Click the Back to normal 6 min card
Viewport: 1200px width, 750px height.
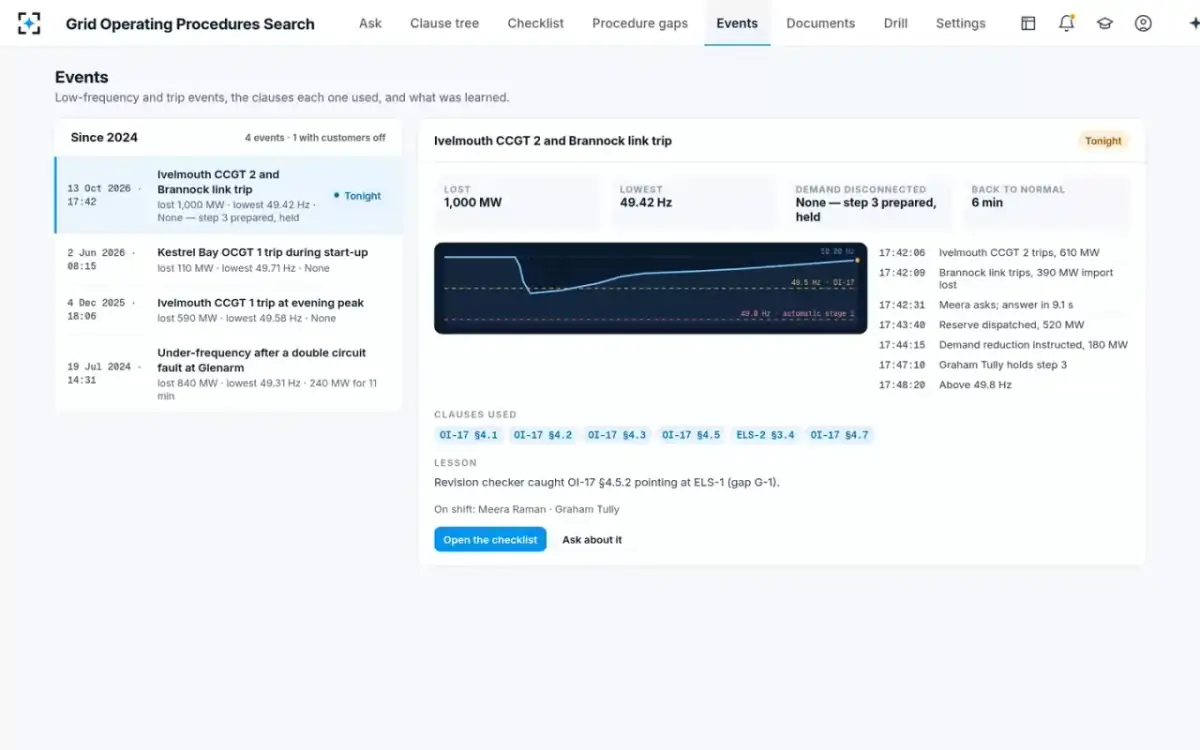click(x=1046, y=204)
